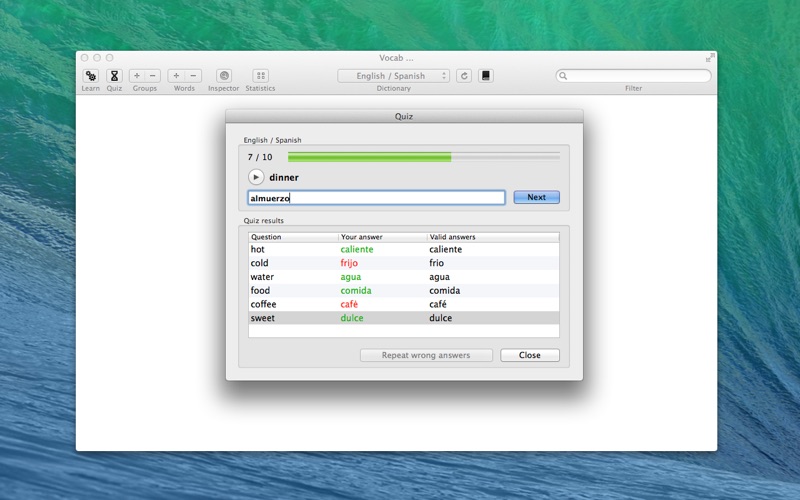Focus the answer field containing almuerzo
This screenshot has width=800, height=500.
[377, 198]
